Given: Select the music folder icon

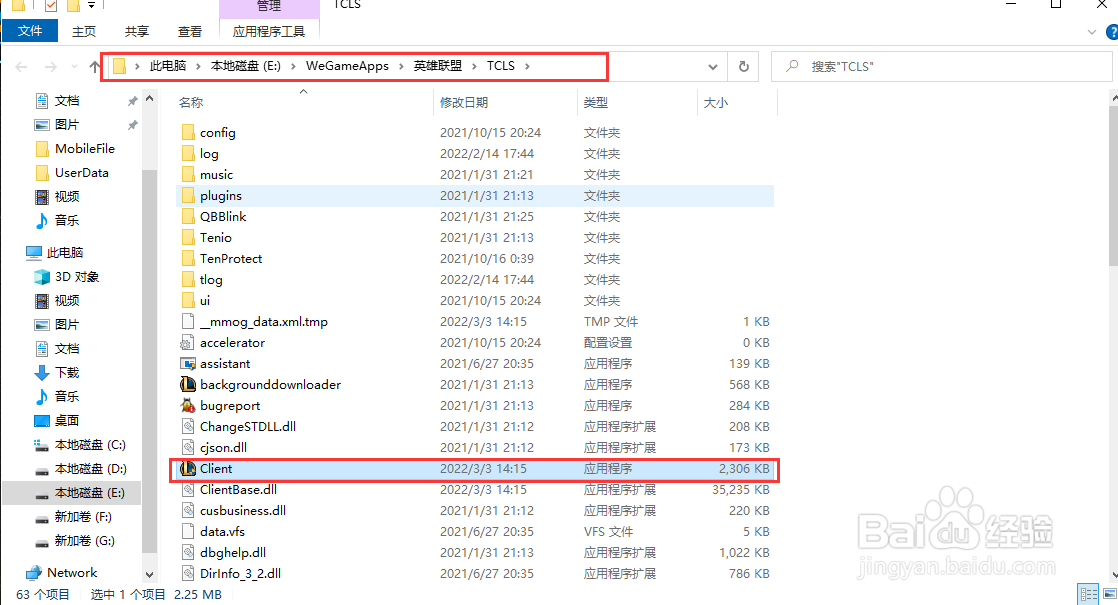Looking at the screenshot, I should click(x=188, y=175).
